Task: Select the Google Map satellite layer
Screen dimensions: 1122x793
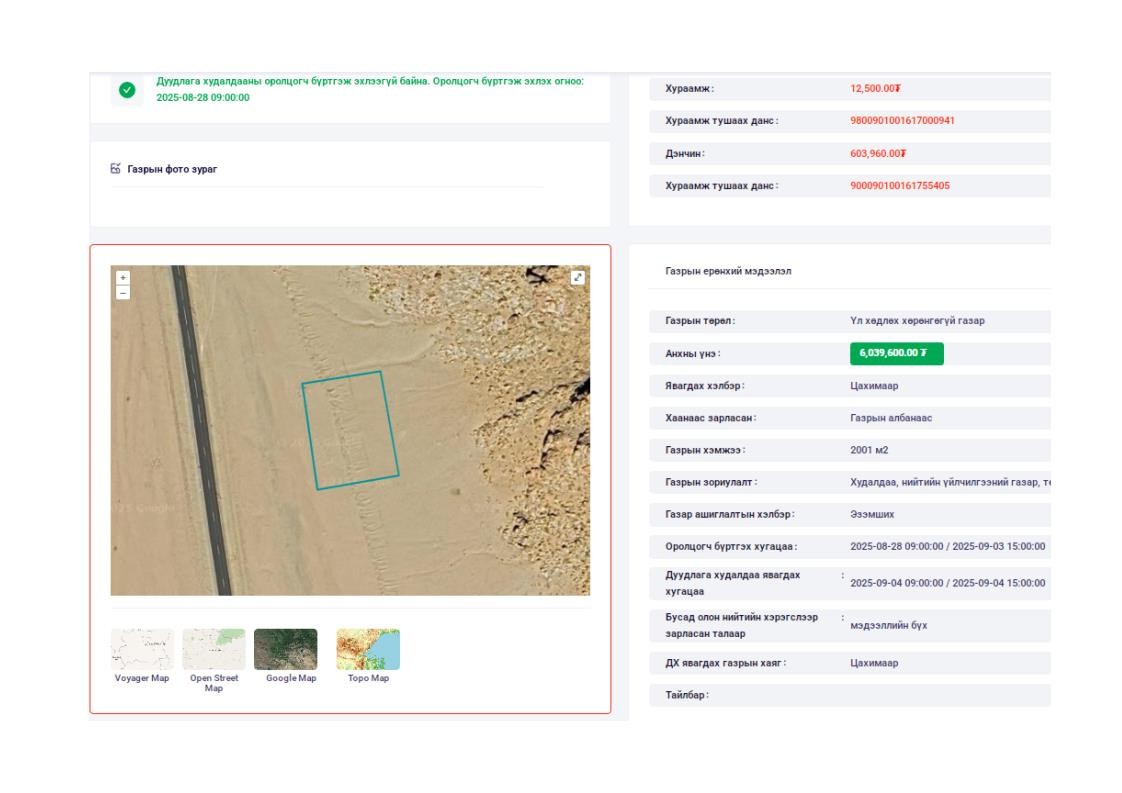Action: (286, 650)
